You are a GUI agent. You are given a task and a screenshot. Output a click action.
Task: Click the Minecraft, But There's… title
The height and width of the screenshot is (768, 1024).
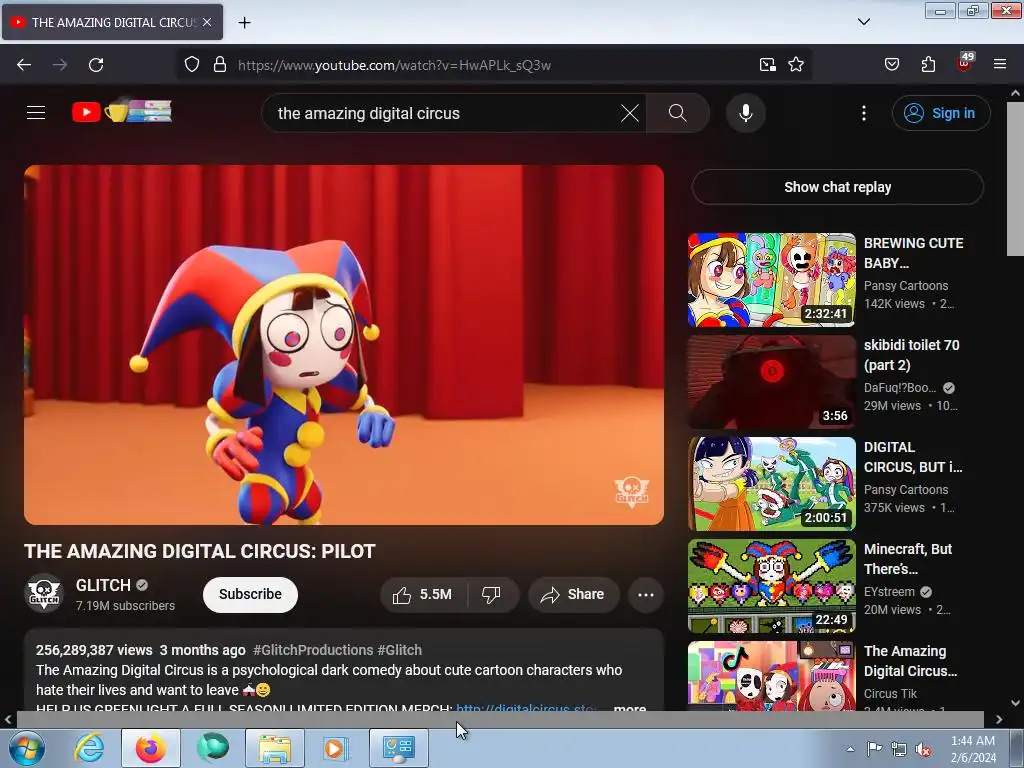pos(908,559)
